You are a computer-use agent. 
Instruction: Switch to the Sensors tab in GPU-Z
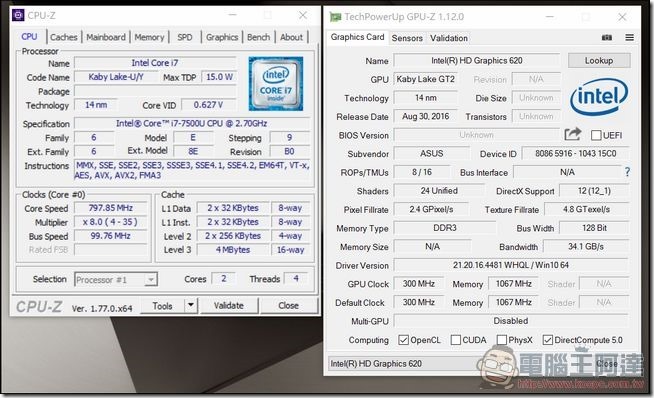(407, 38)
